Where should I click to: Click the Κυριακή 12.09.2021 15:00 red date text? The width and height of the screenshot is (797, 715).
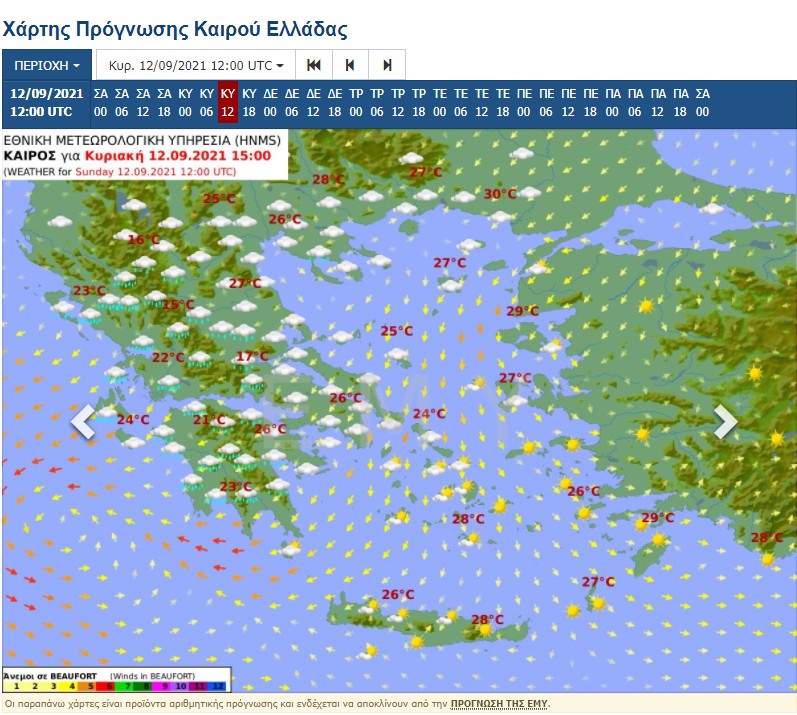[178, 156]
